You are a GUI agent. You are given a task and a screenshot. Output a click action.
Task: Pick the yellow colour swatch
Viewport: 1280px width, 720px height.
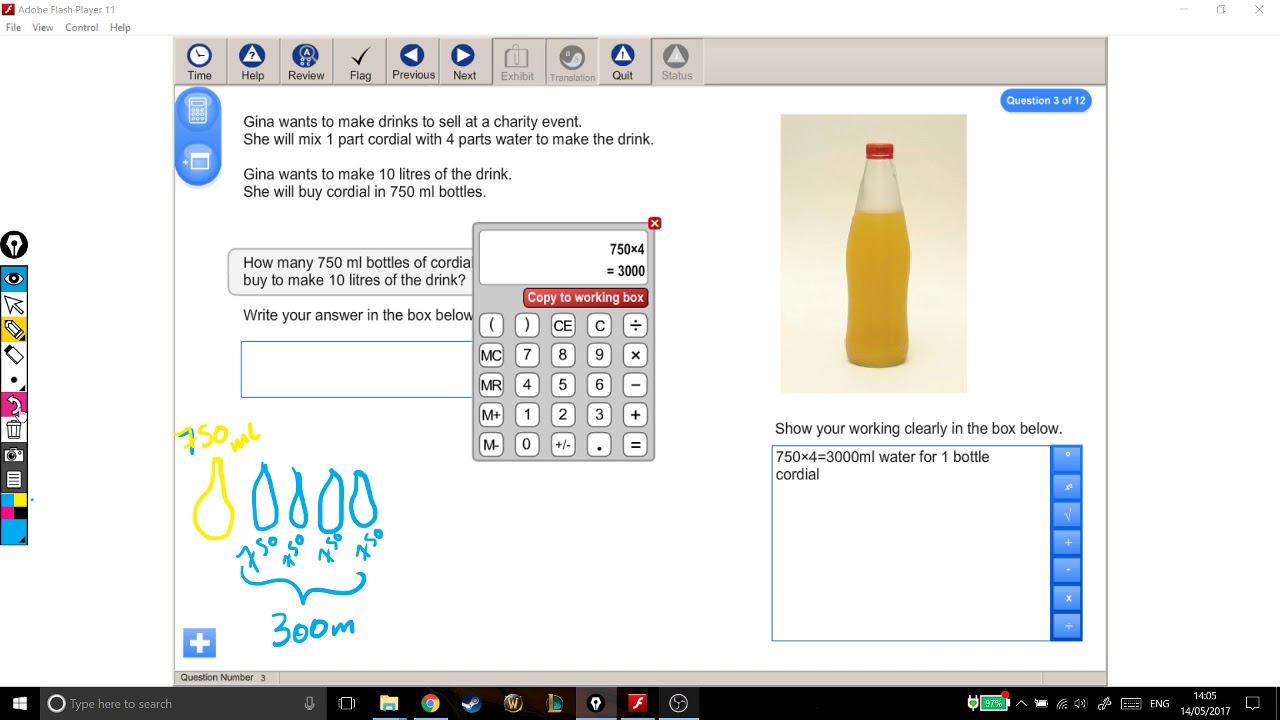pyautogui.click(x=20, y=500)
